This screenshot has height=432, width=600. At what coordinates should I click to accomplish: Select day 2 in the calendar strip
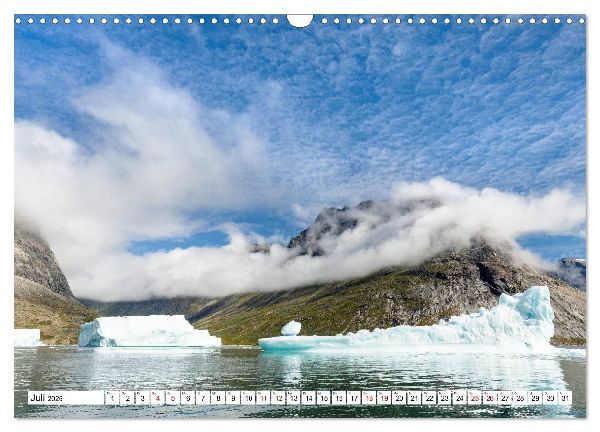point(127,398)
